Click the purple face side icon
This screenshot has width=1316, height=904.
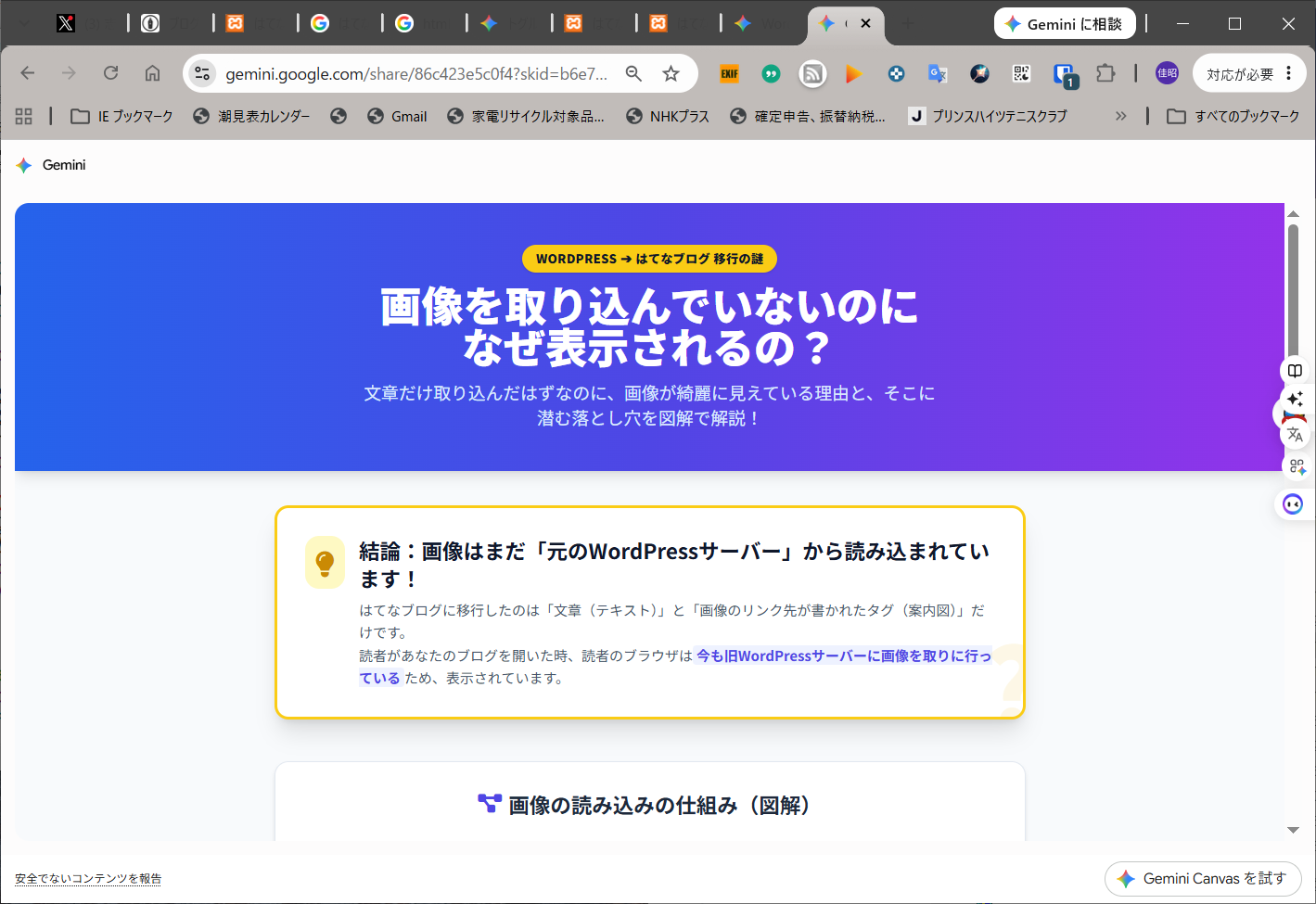[x=1293, y=504]
